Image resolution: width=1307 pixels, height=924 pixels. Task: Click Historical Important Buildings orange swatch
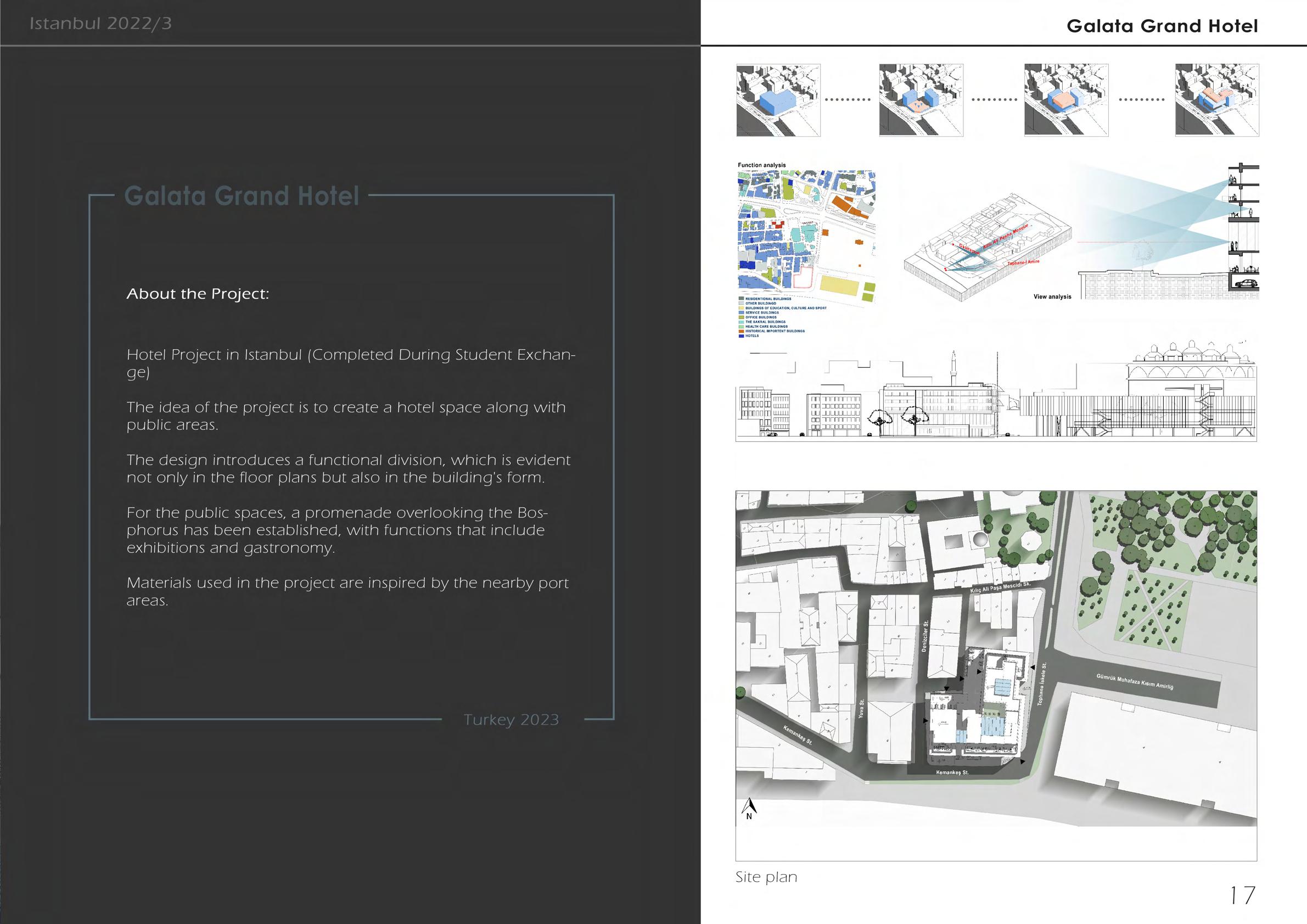click(741, 332)
